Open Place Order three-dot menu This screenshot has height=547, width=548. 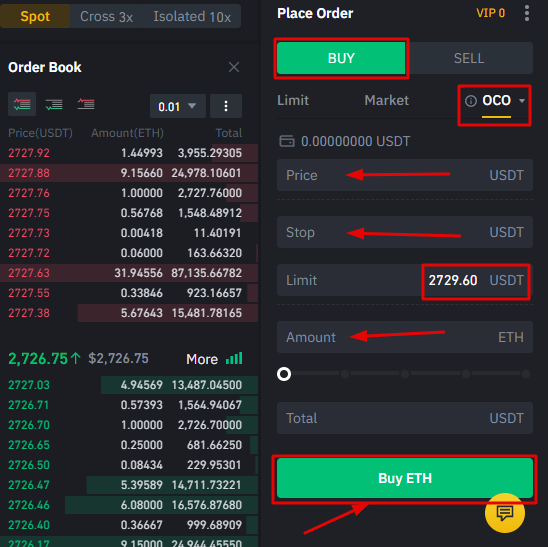(x=527, y=13)
